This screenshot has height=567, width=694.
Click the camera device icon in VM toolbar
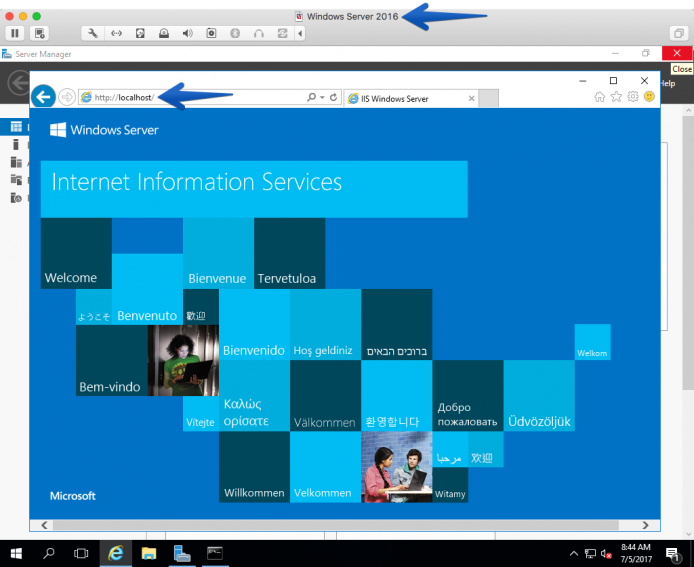point(212,33)
